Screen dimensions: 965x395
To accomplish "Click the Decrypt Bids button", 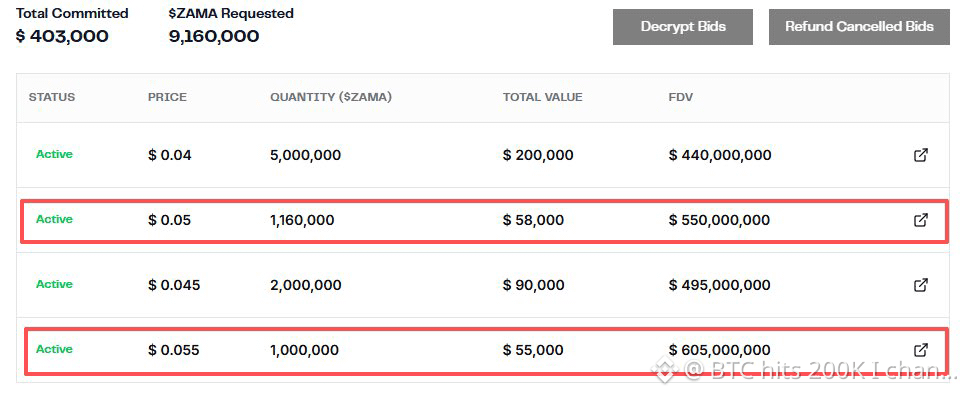I will pyautogui.click(x=683, y=27).
